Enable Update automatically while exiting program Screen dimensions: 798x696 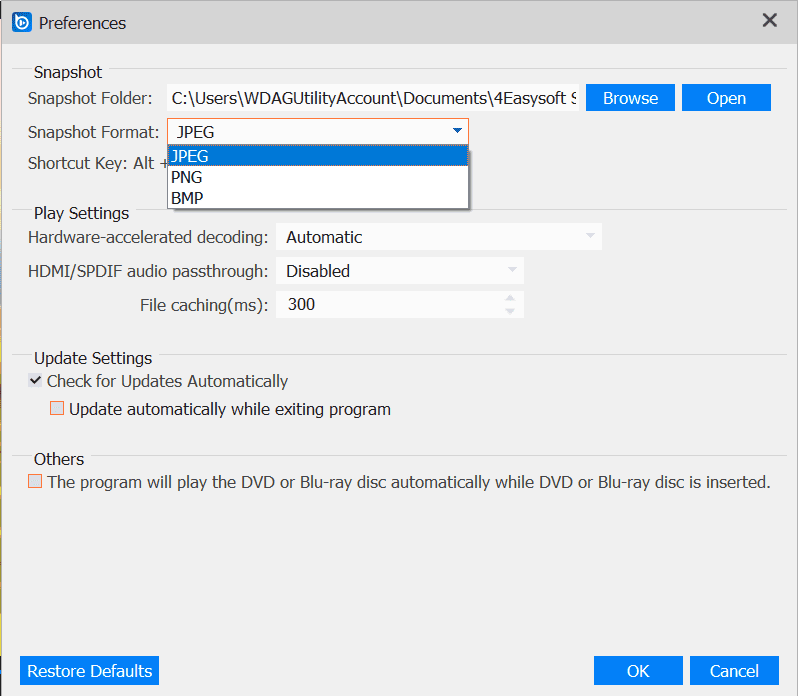coord(57,409)
